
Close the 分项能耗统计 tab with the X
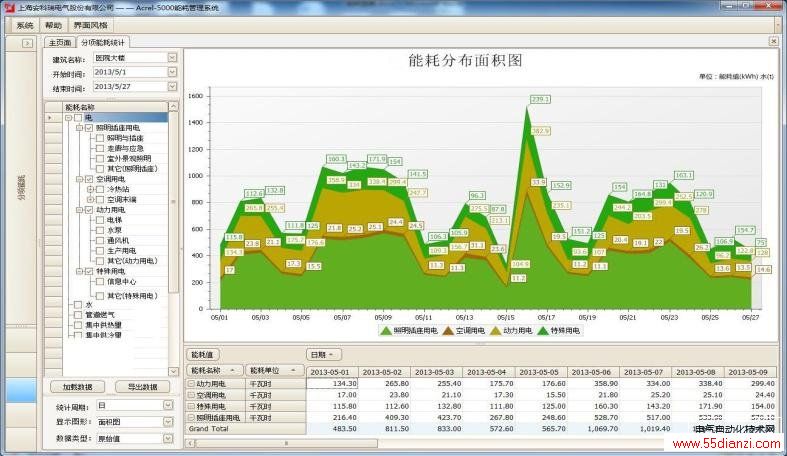coord(773,41)
